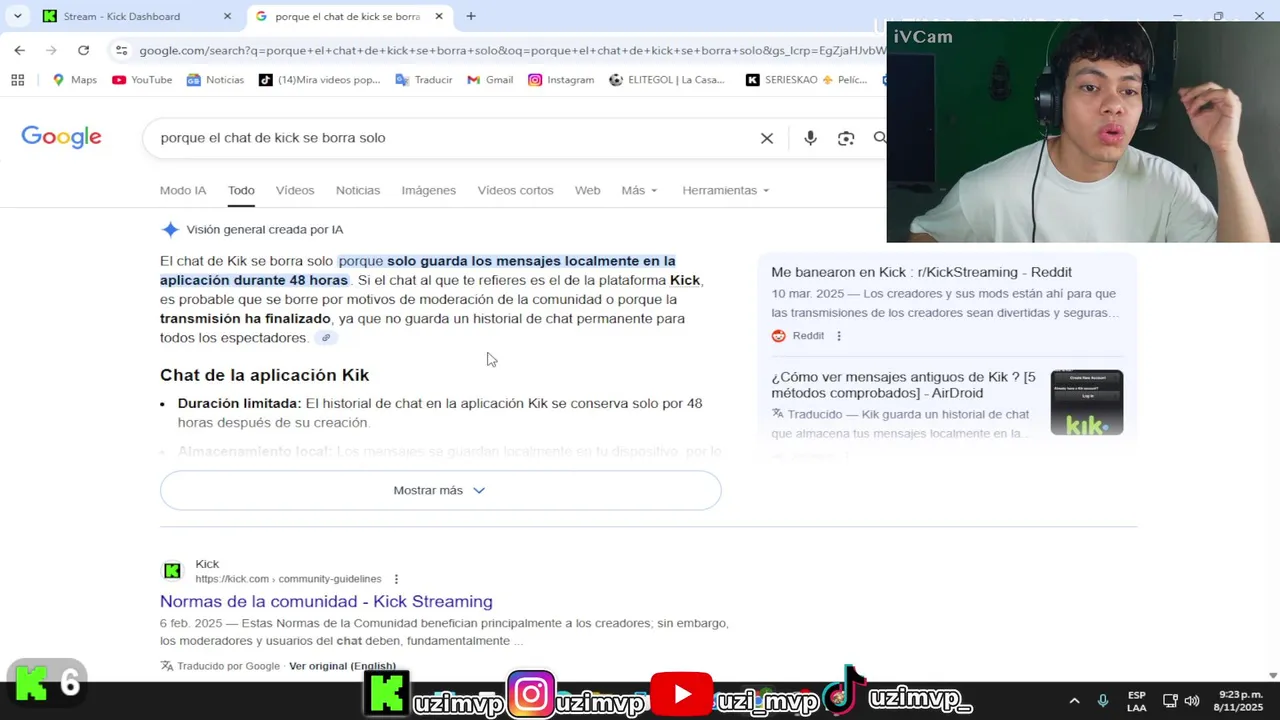The width and height of the screenshot is (1280, 720).
Task: Switch to Stream - Kick Dashboard tab
Action: tap(135, 16)
